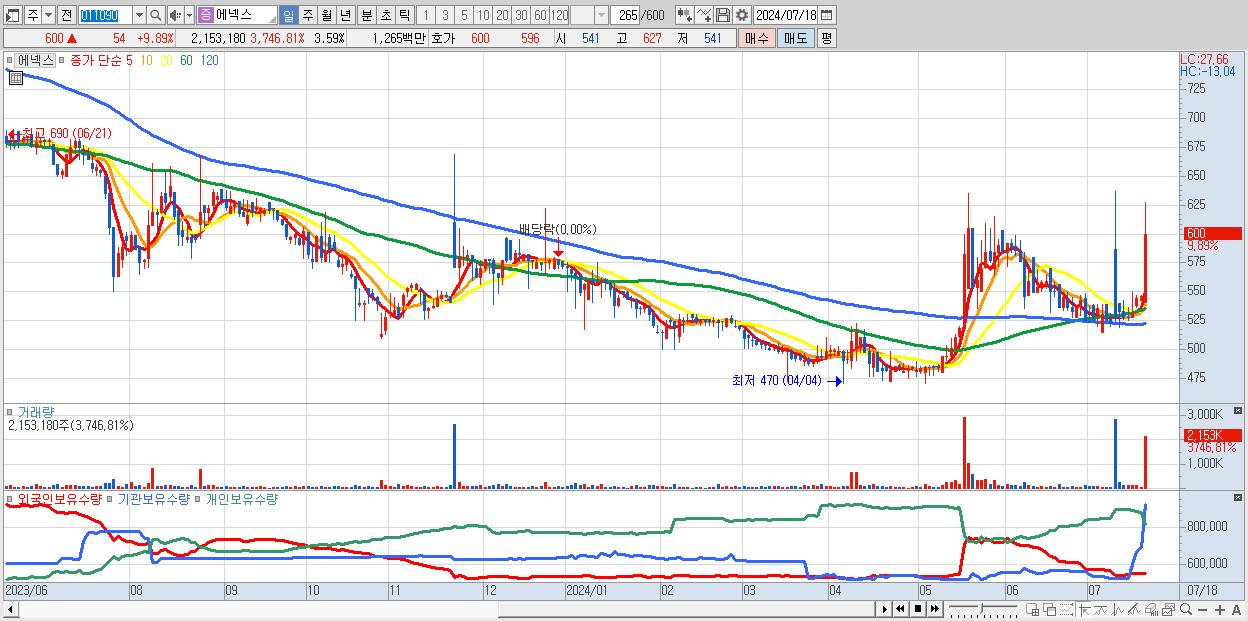Screen dimensions: 1248x621
Task: Click the minus zoom-out icon
Action: pos(1202,609)
